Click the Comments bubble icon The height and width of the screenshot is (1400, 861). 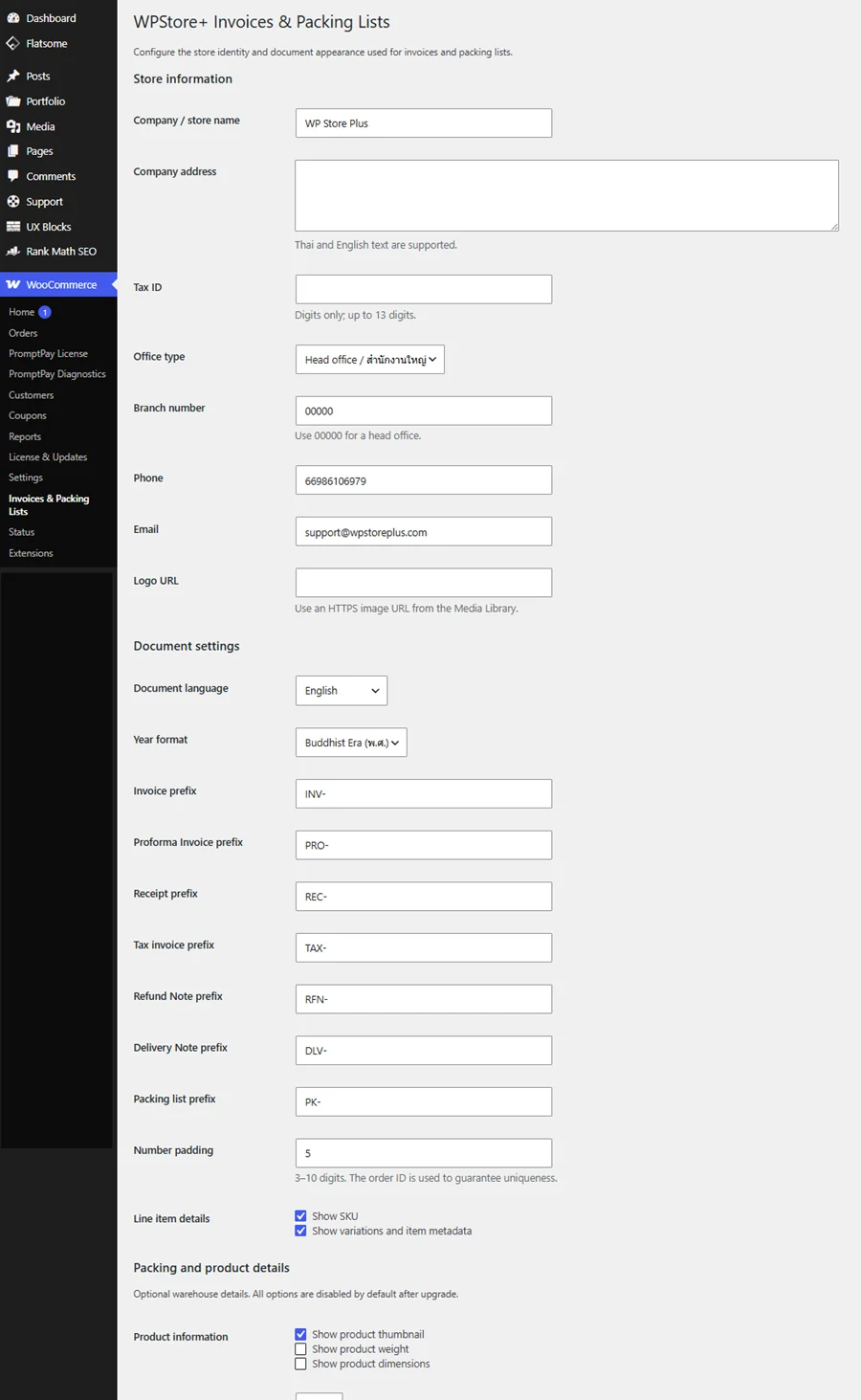(13, 176)
